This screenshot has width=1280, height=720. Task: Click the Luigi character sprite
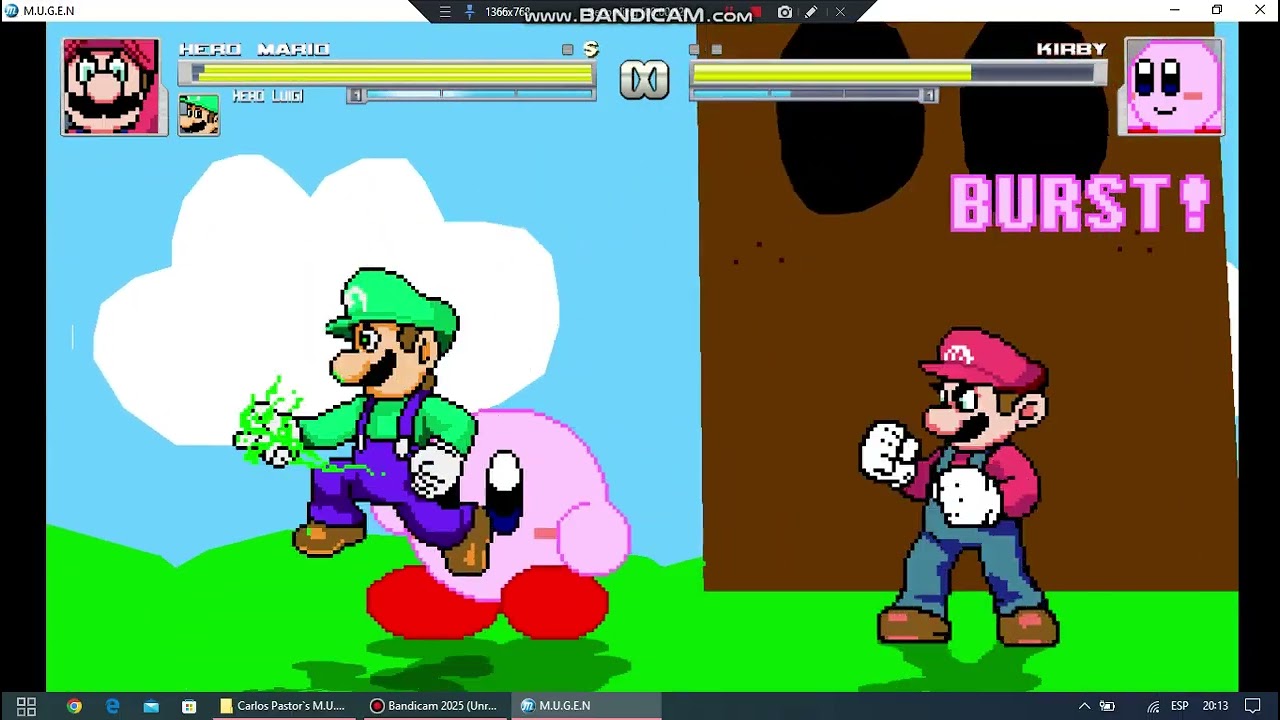point(390,420)
